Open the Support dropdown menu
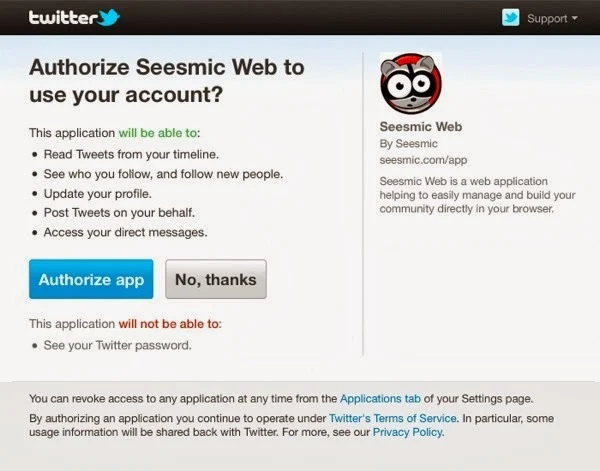Image resolution: width=600 pixels, height=471 pixels. (552, 18)
